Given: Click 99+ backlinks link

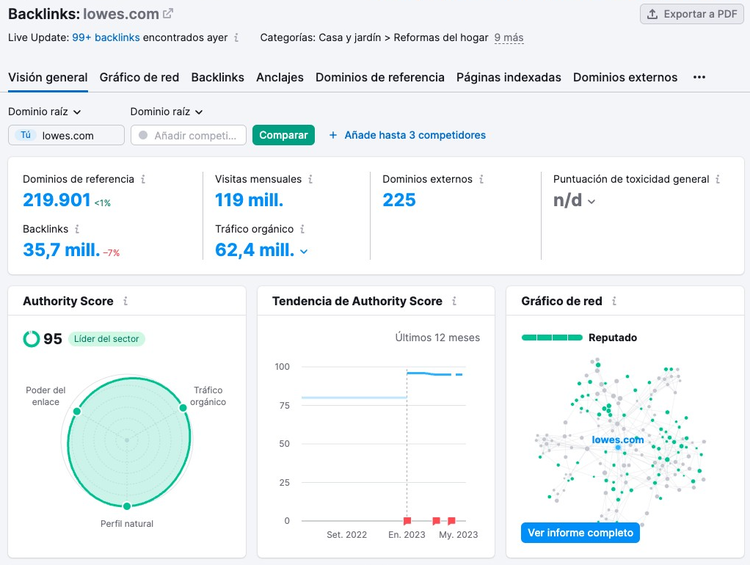Looking at the screenshot, I should [106, 37].
